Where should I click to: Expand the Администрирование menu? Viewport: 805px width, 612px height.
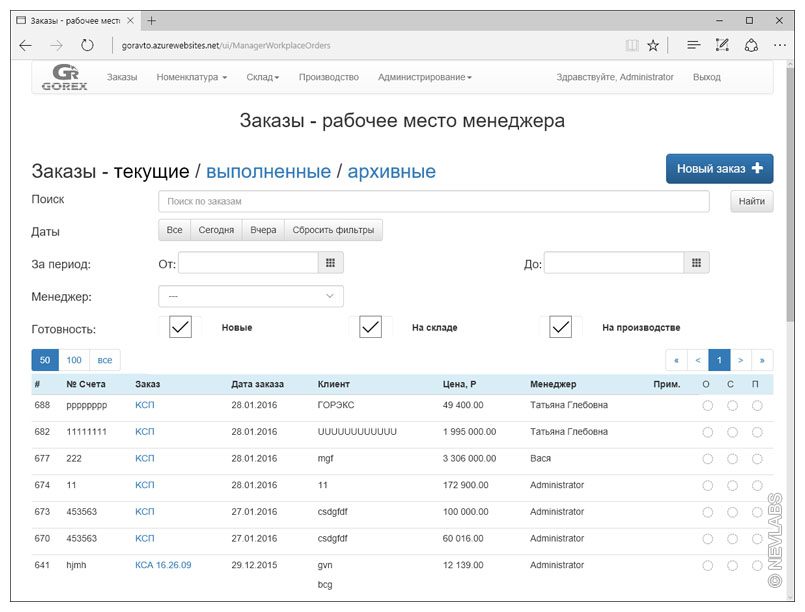(424, 77)
